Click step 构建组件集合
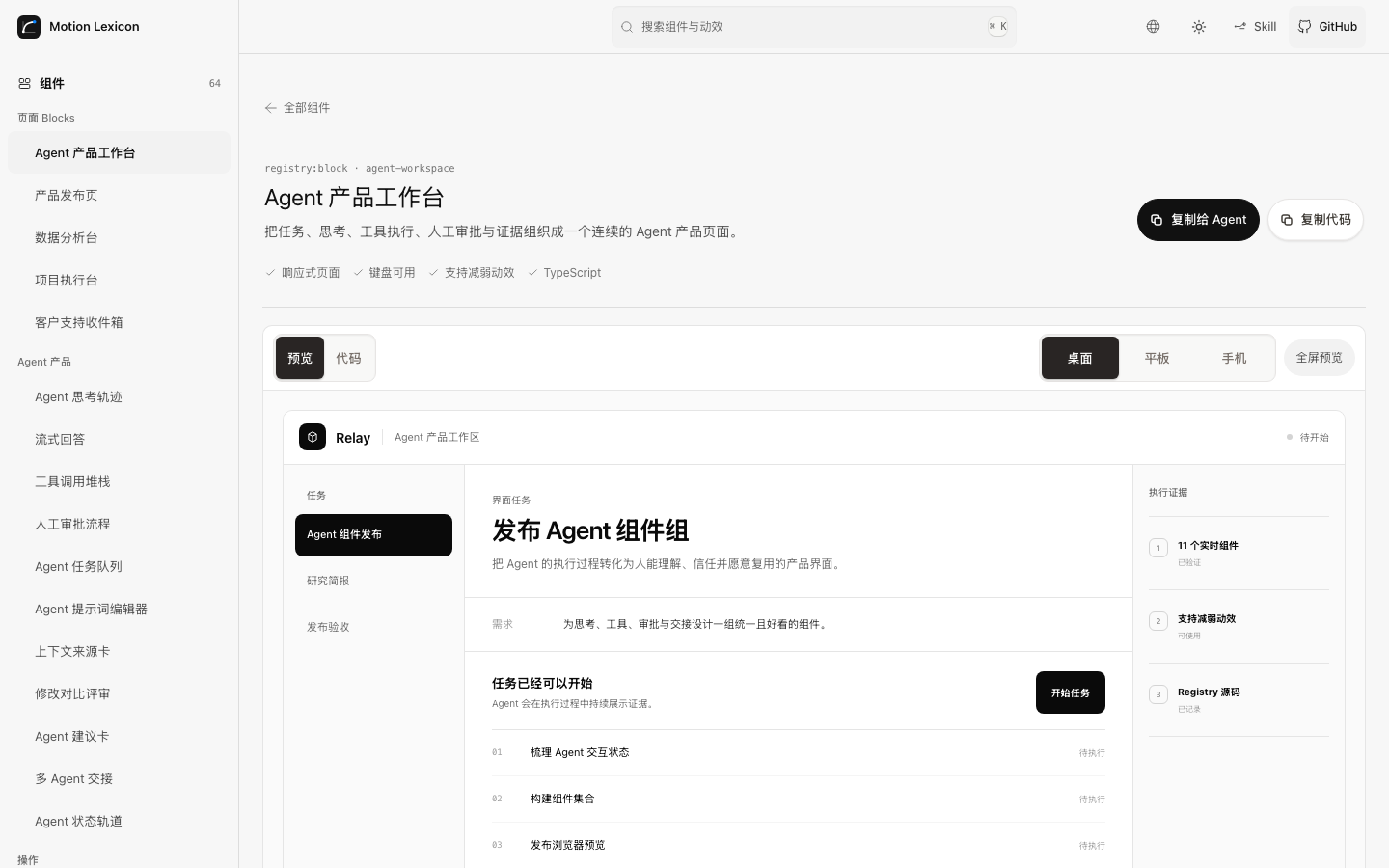The image size is (1389, 868). tap(799, 800)
